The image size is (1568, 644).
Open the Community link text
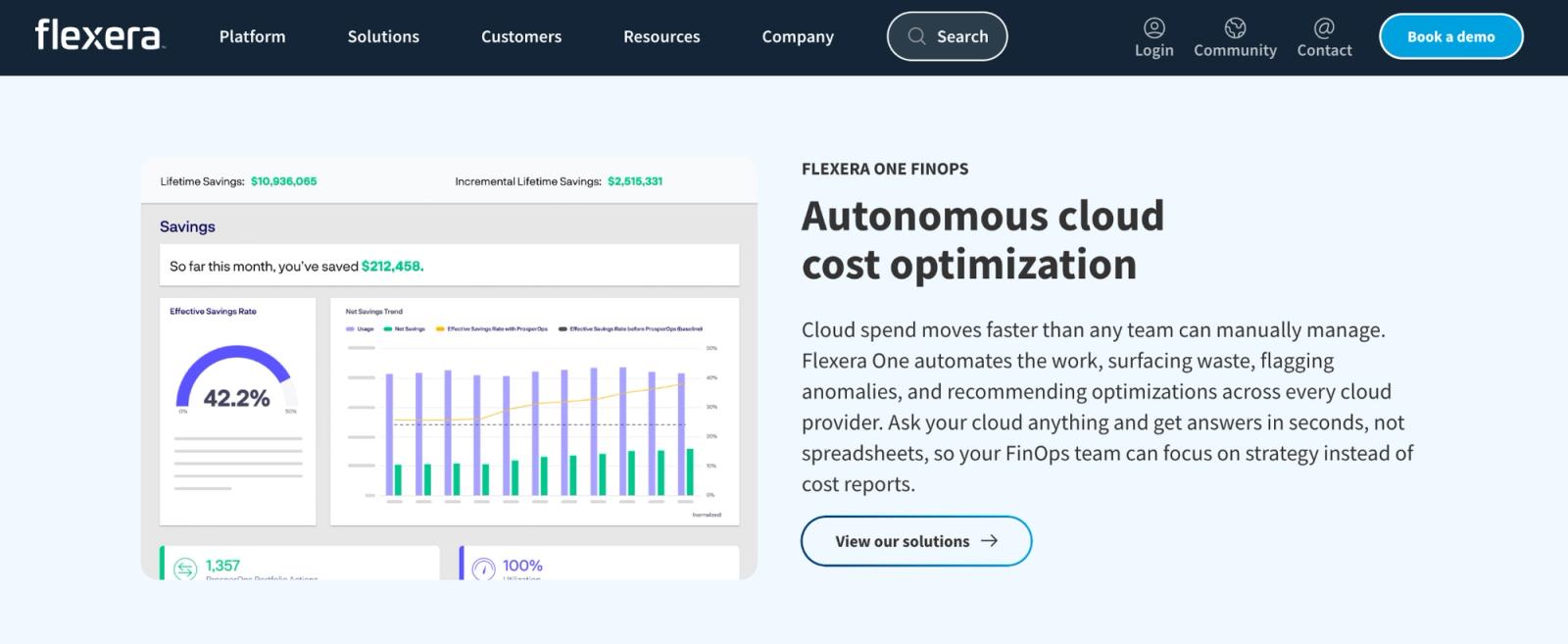click(x=1235, y=50)
